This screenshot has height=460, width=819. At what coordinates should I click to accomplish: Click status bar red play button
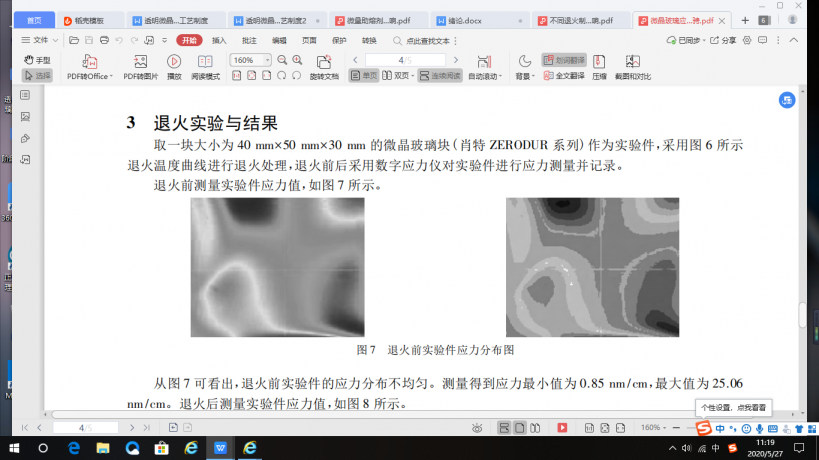tap(562, 428)
